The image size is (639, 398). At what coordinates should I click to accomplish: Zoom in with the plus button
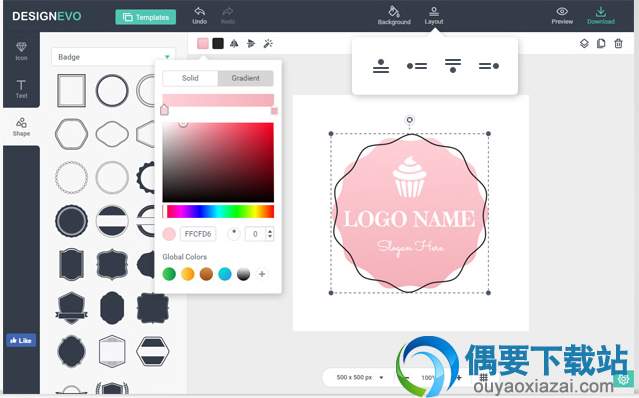pyautogui.click(x=459, y=377)
